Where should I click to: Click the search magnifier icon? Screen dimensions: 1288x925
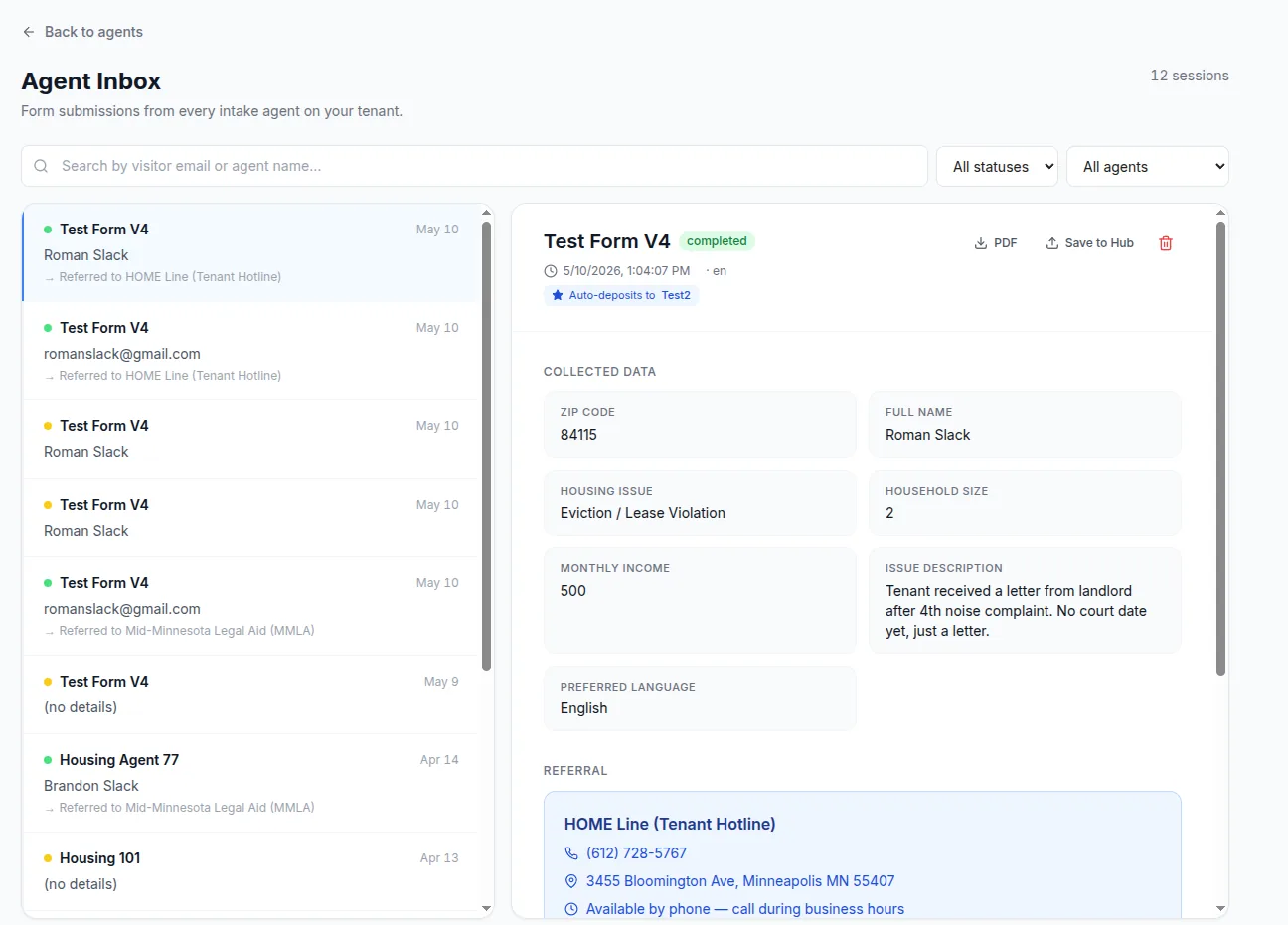[x=41, y=166]
